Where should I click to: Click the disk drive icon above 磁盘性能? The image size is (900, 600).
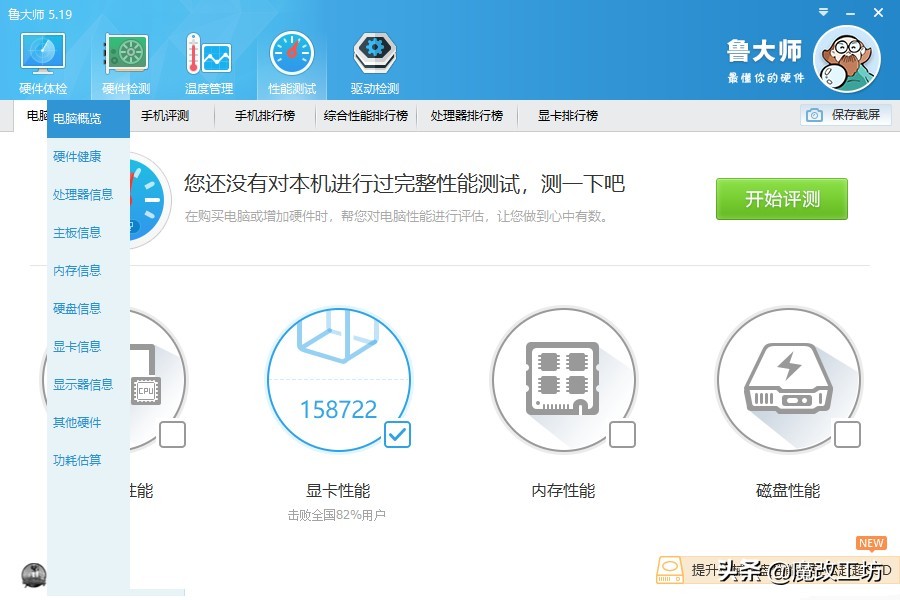tap(789, 375)
